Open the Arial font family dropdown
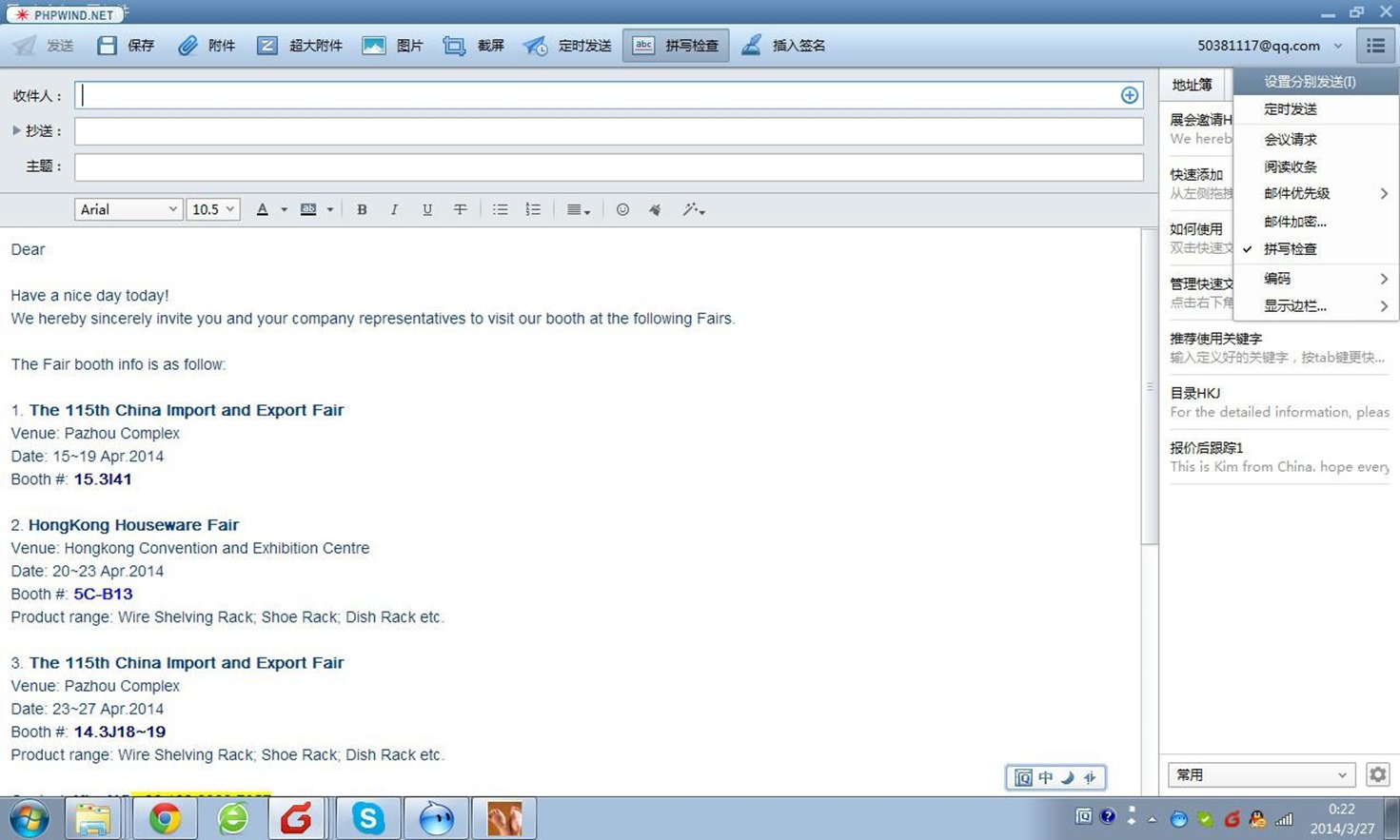 point(128,209)
